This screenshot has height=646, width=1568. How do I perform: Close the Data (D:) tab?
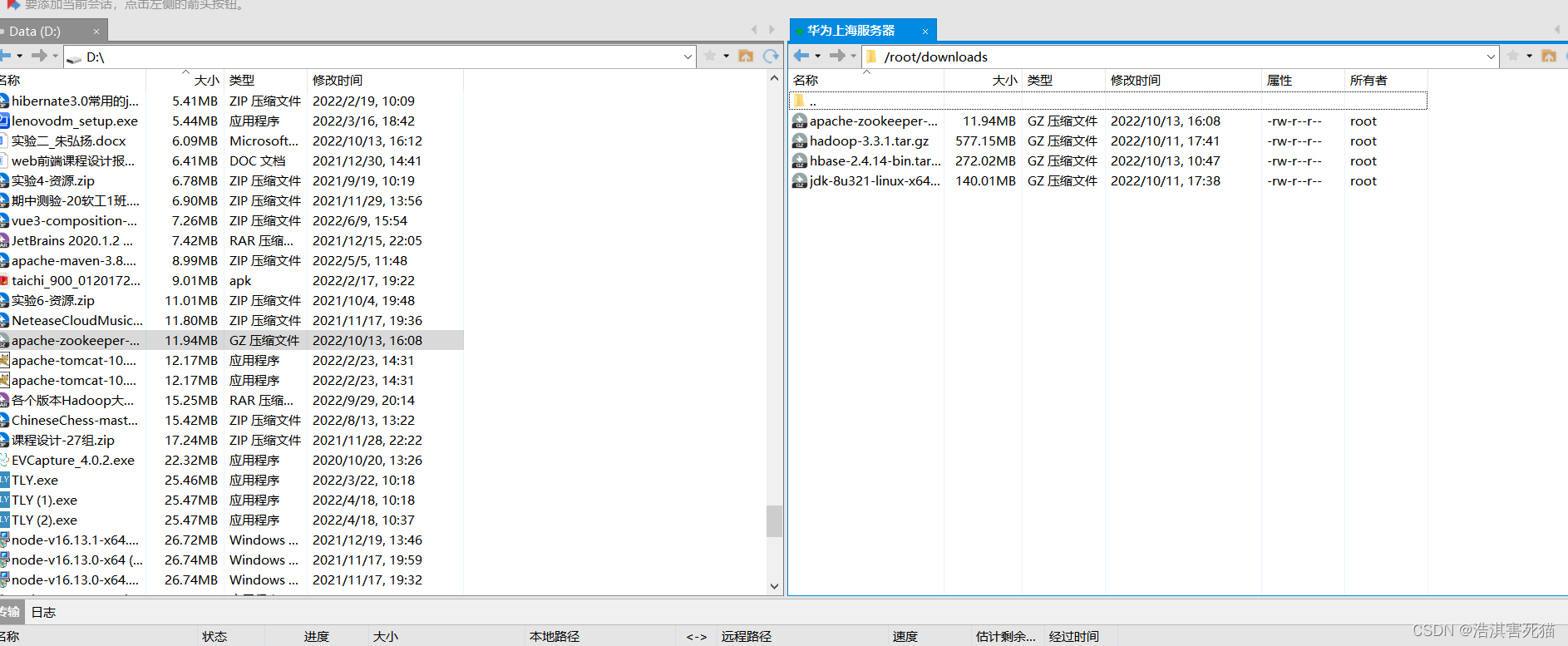pos(96,32)
